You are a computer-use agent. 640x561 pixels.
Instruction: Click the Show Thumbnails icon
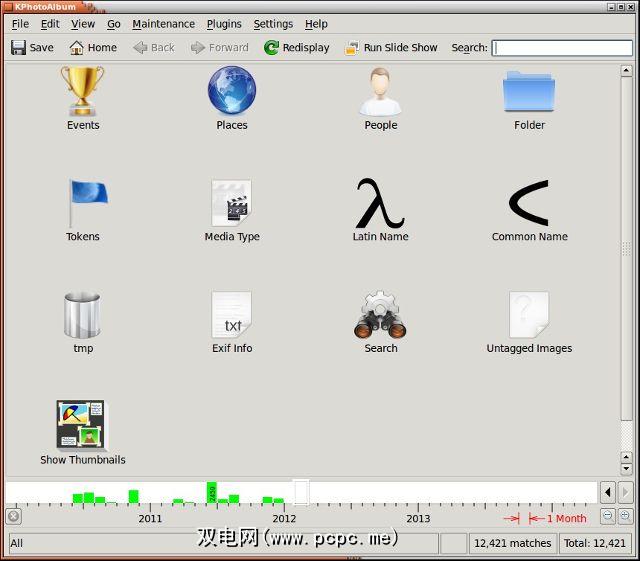[x=80, y=425]
